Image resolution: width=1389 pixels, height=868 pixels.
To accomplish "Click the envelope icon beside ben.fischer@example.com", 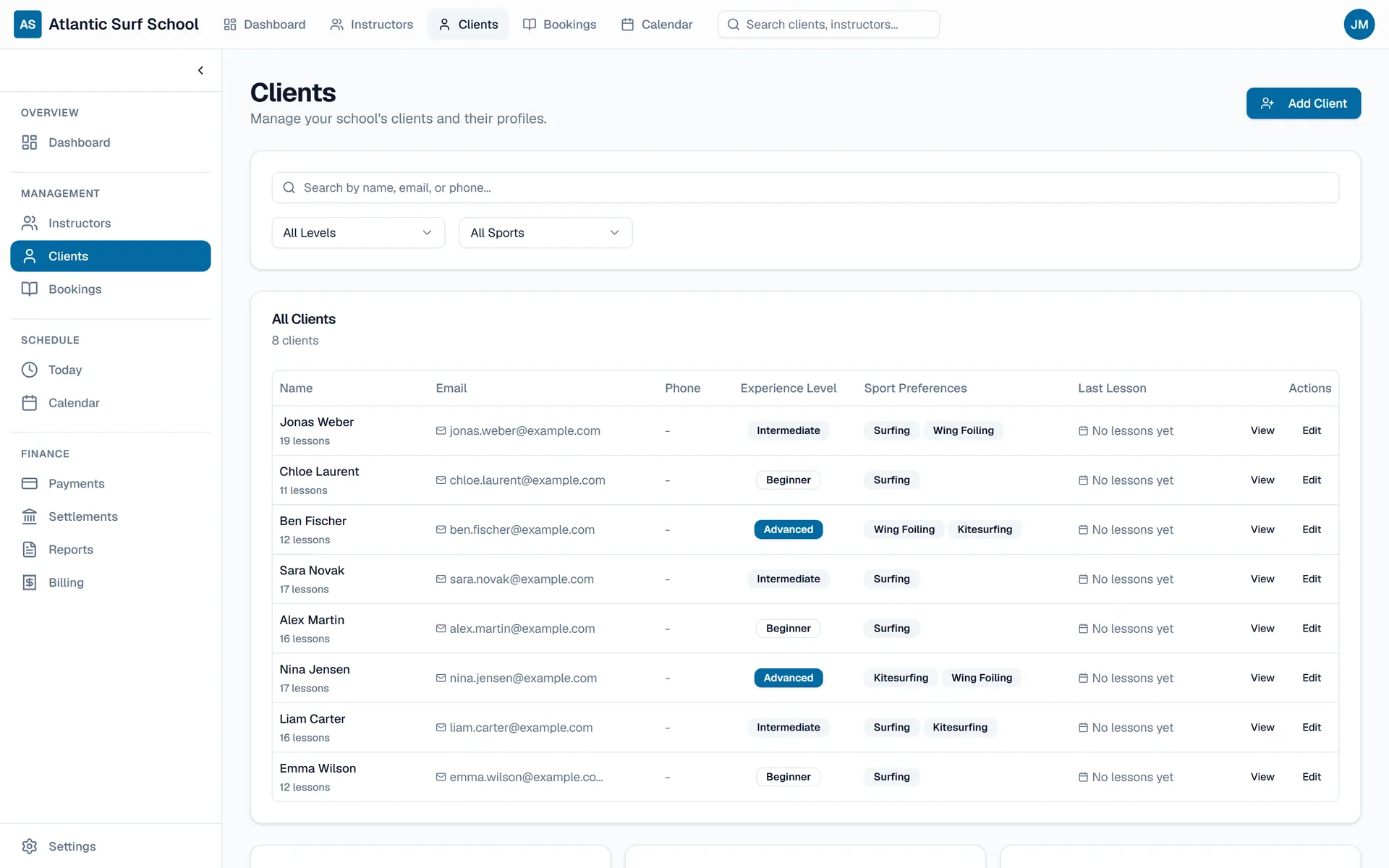I will pos(441,529).
